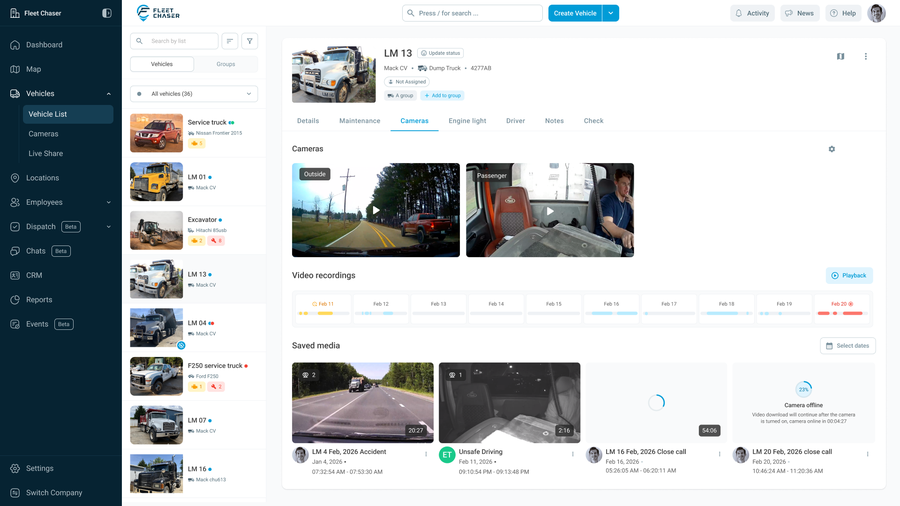Image resolution: width=900 pixels, height=506 pixels.
Task: Select LM 07 in vehicle list
Action: tap(194, 425)
